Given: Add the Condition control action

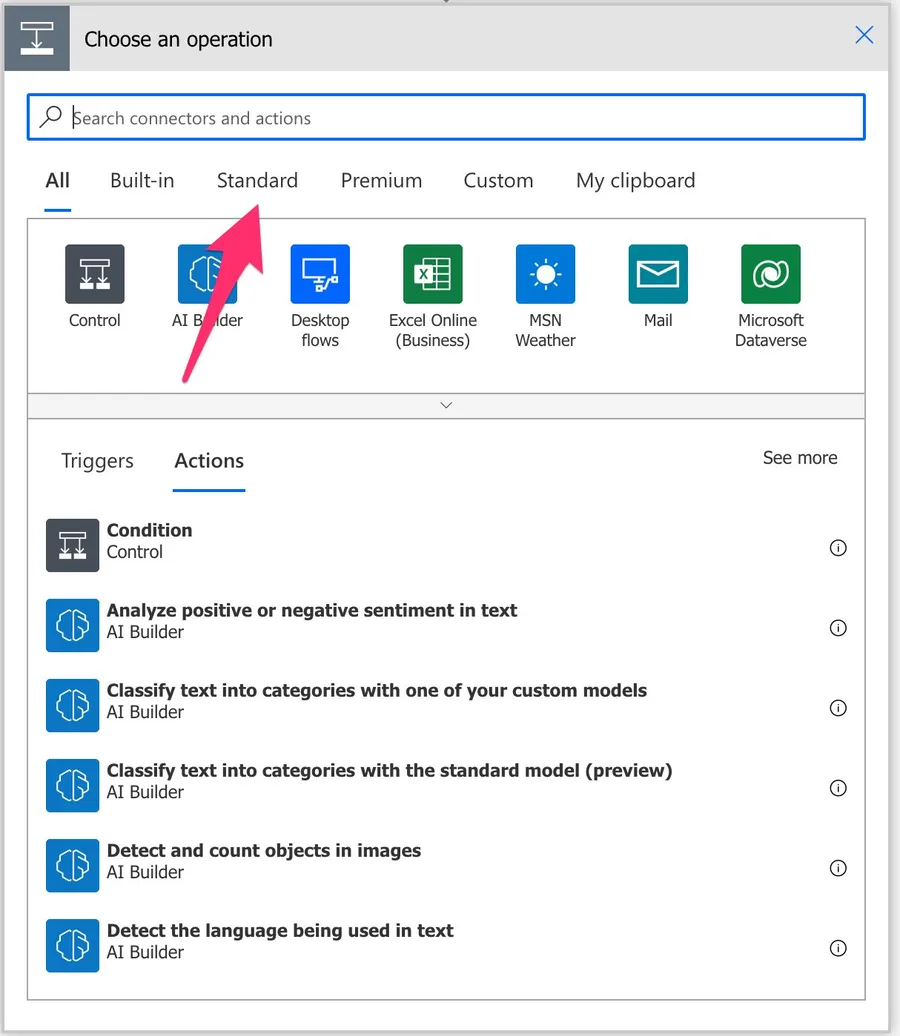Looking at the screenshot, I should [150, 540].
